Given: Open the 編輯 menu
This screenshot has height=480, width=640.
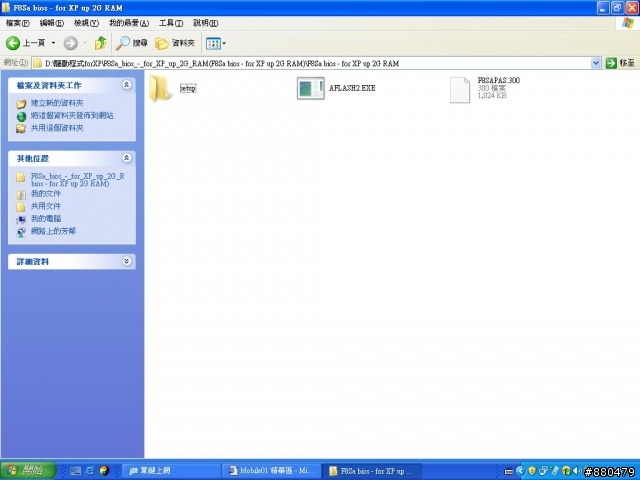Looking at the screenshot, I should (x=51, y=23).
